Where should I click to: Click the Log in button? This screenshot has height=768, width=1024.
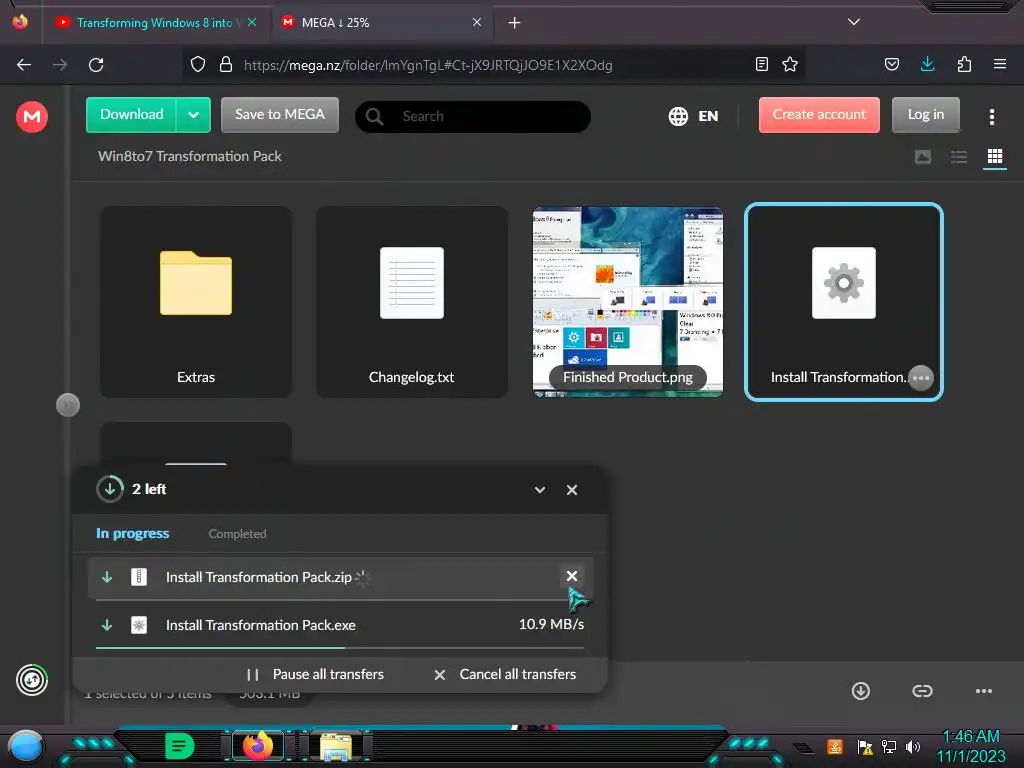pyautogui.click(x=925, y=115)
